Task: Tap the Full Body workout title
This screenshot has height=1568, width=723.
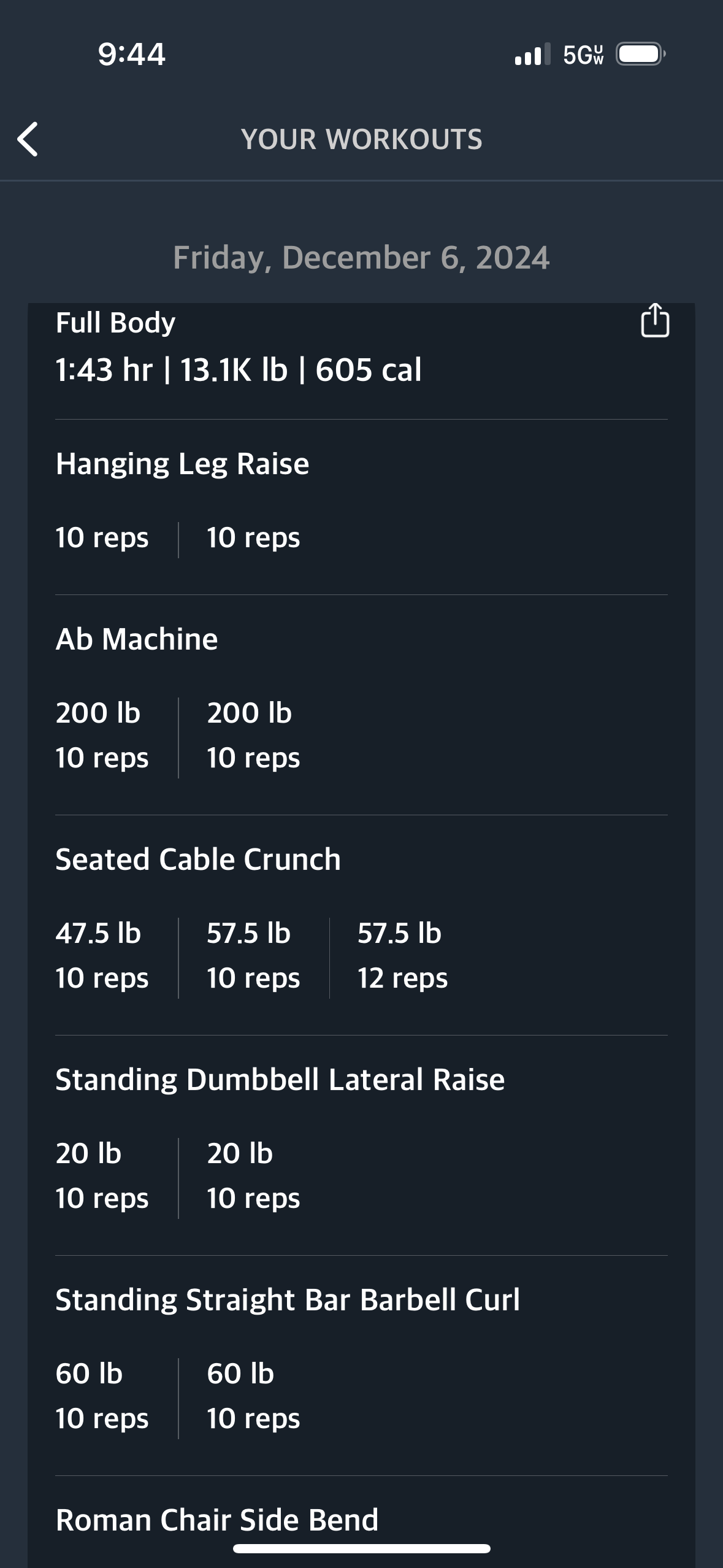Action: pos(115,323)
